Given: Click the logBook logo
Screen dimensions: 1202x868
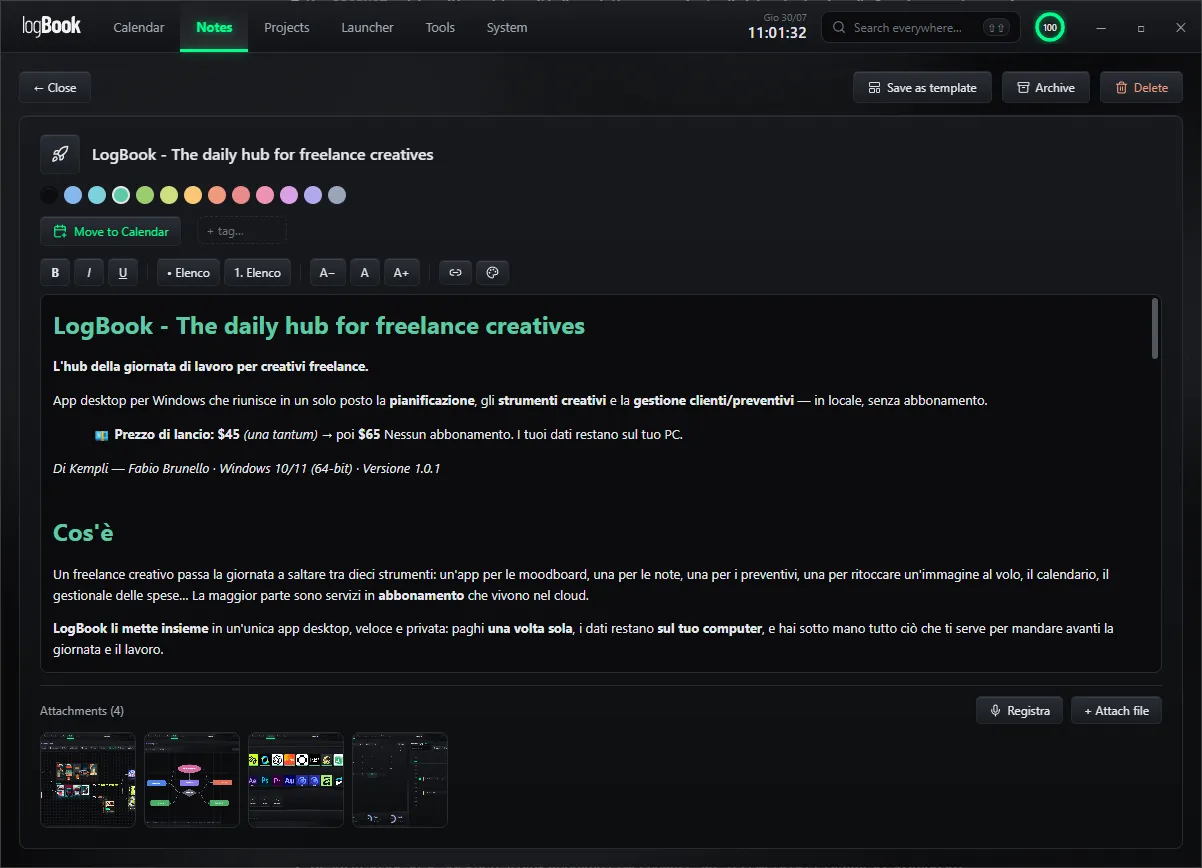Looking at the screenshot, I should pyautogui.click(x=52, y=27).
